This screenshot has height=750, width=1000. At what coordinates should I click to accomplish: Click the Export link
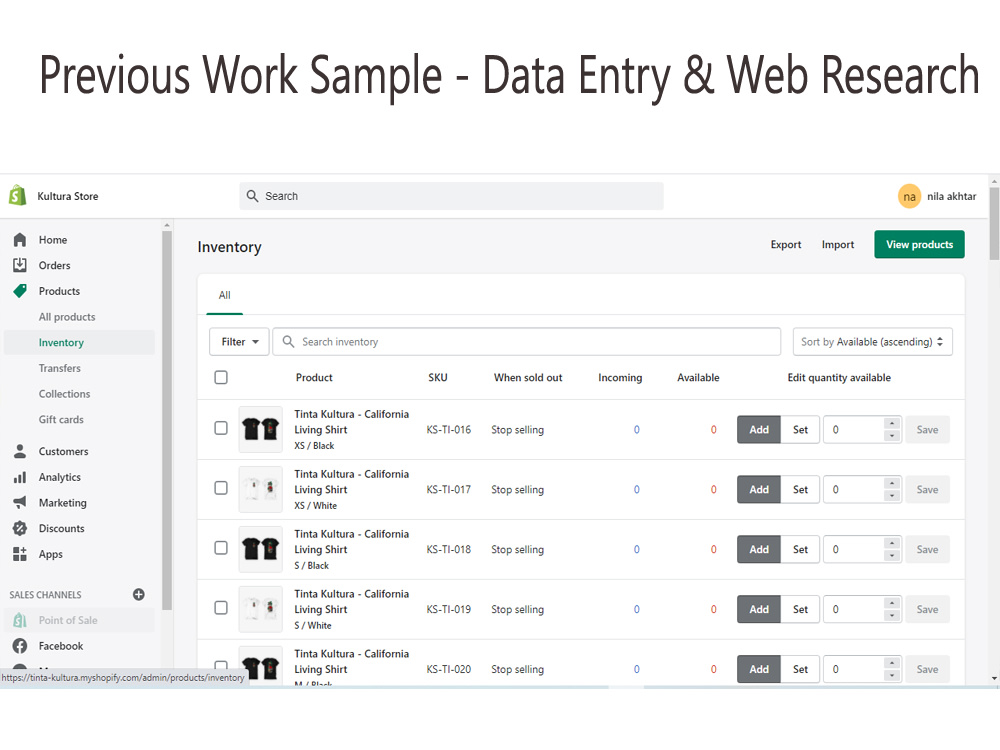(786, 245)
